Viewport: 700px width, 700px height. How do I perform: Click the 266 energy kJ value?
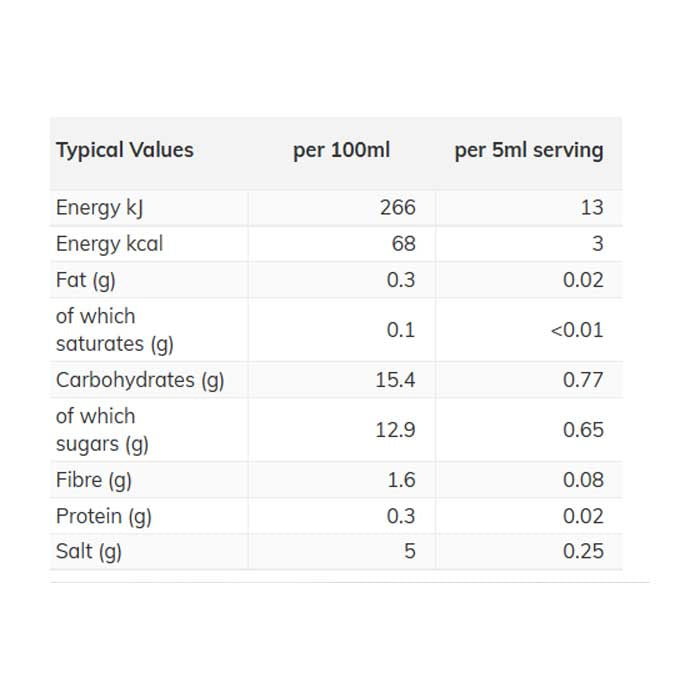[x=397, y=208]
